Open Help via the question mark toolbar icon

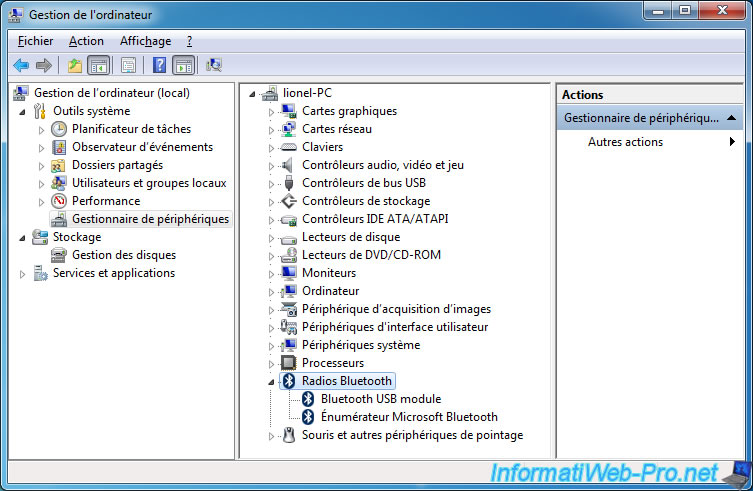[x=159, y=65]
